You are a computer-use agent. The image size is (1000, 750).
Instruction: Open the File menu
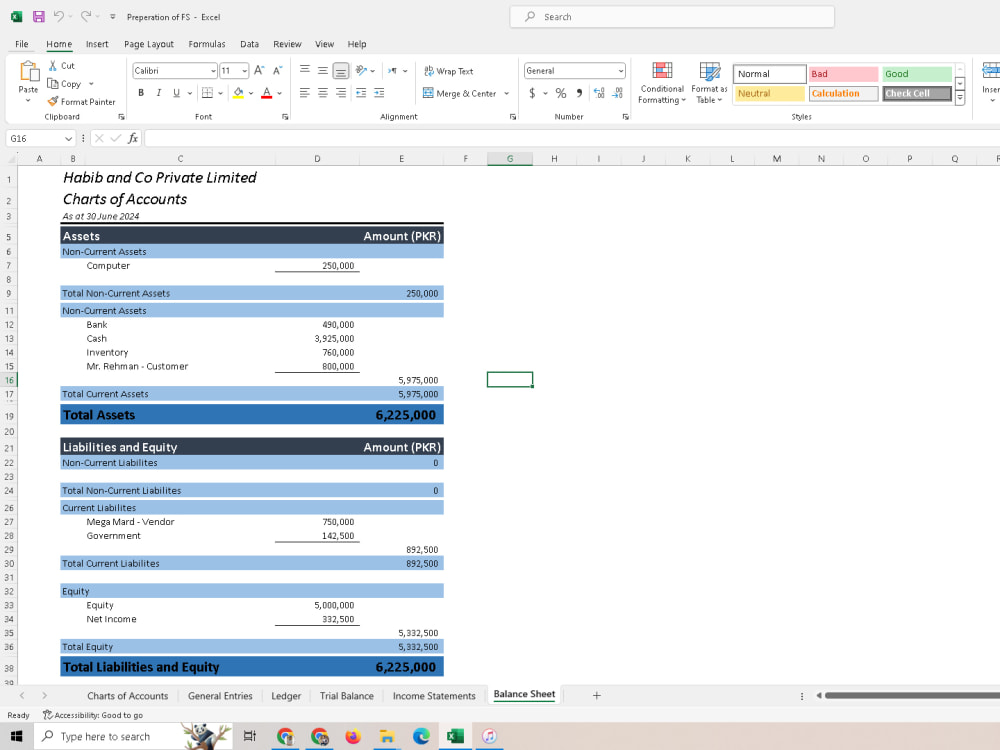coord(22,44)
